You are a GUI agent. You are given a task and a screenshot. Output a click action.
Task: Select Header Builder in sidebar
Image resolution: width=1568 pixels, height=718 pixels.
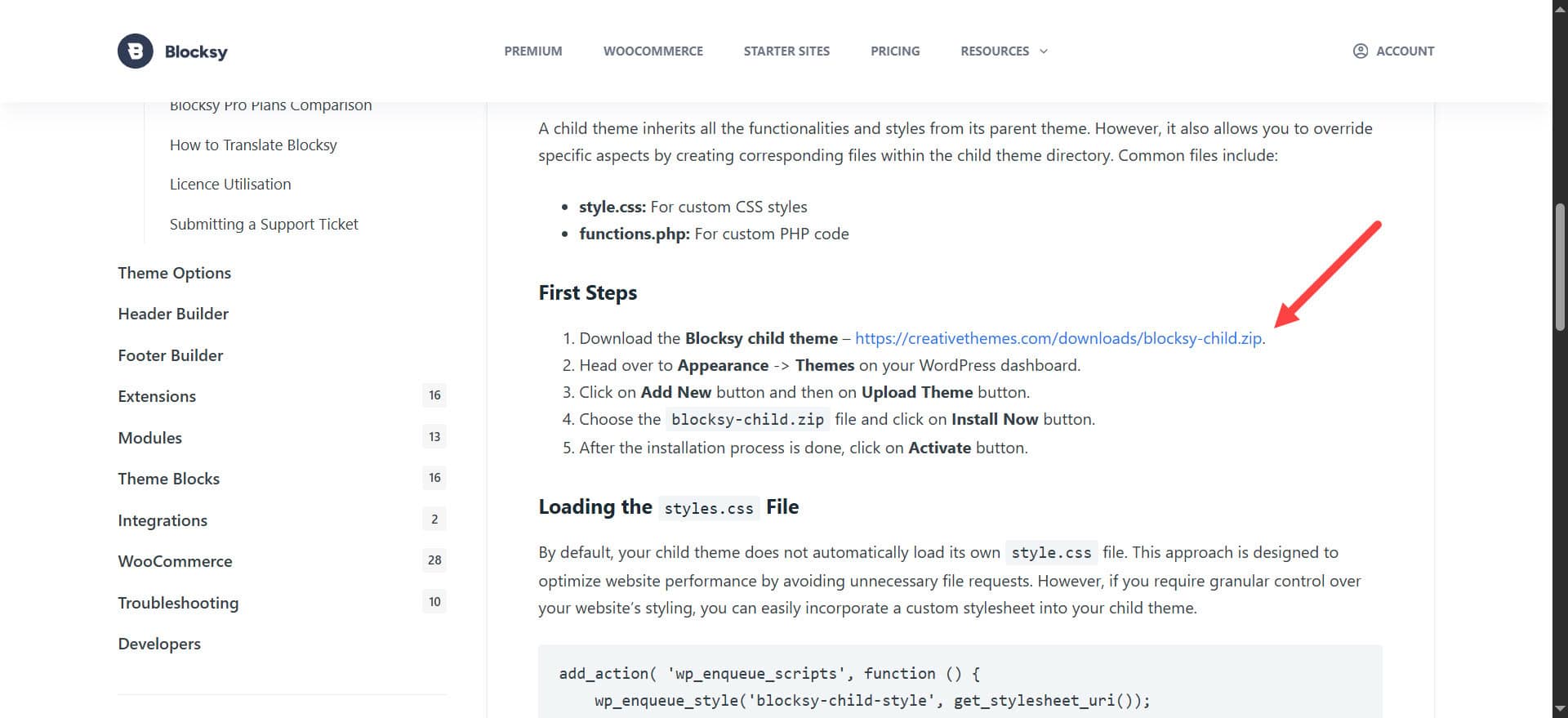click(173, 314)
